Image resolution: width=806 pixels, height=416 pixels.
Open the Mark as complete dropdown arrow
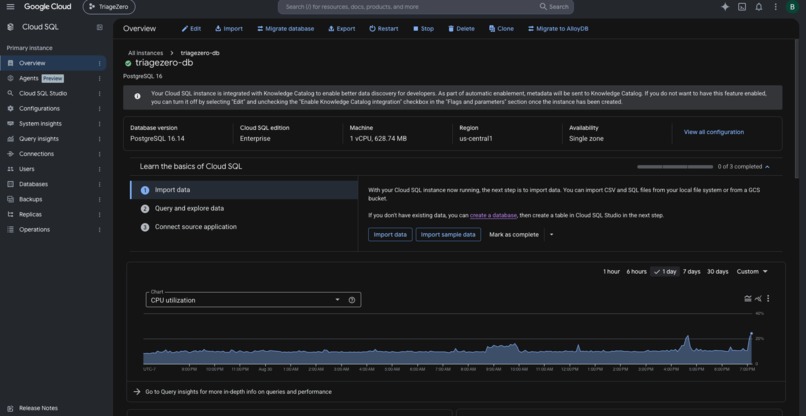tap(552, 234)
